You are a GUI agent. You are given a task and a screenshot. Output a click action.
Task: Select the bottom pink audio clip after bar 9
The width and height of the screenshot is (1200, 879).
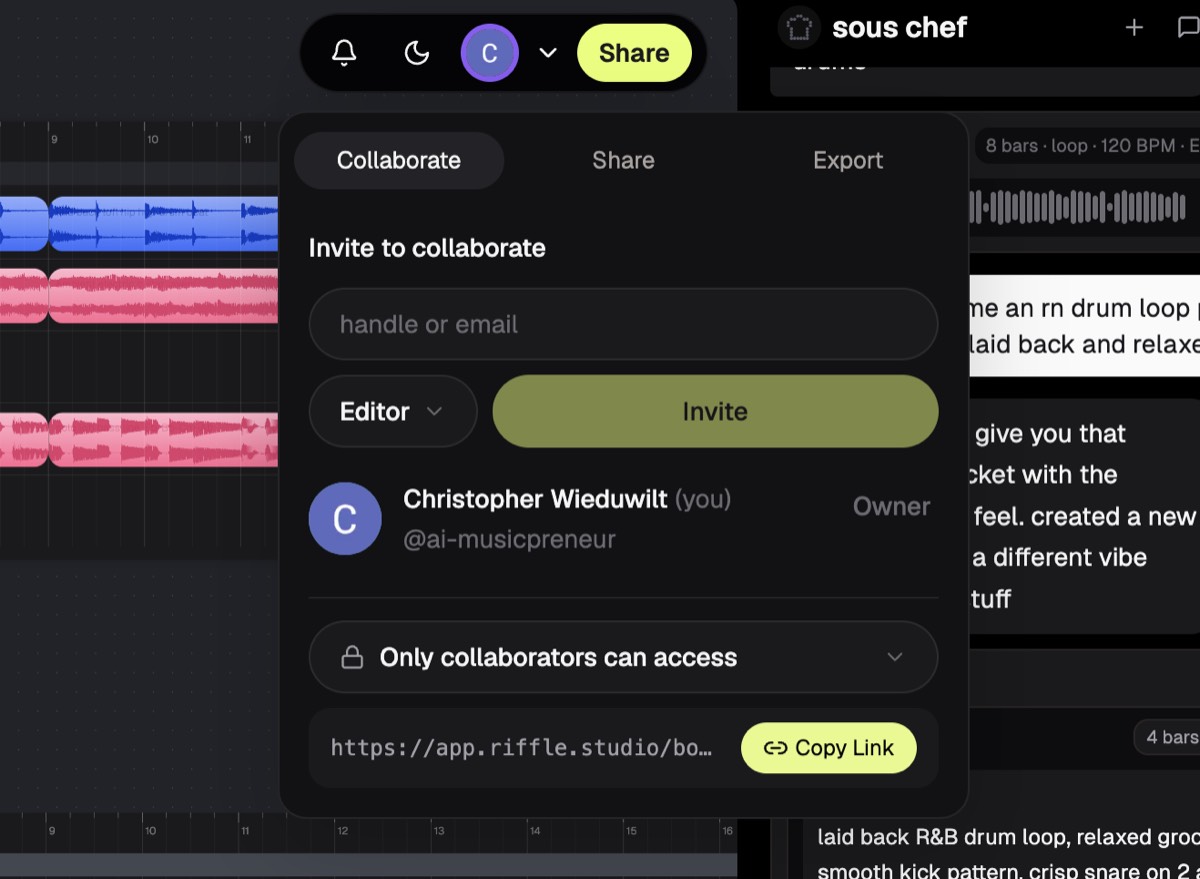click(164, 440)
